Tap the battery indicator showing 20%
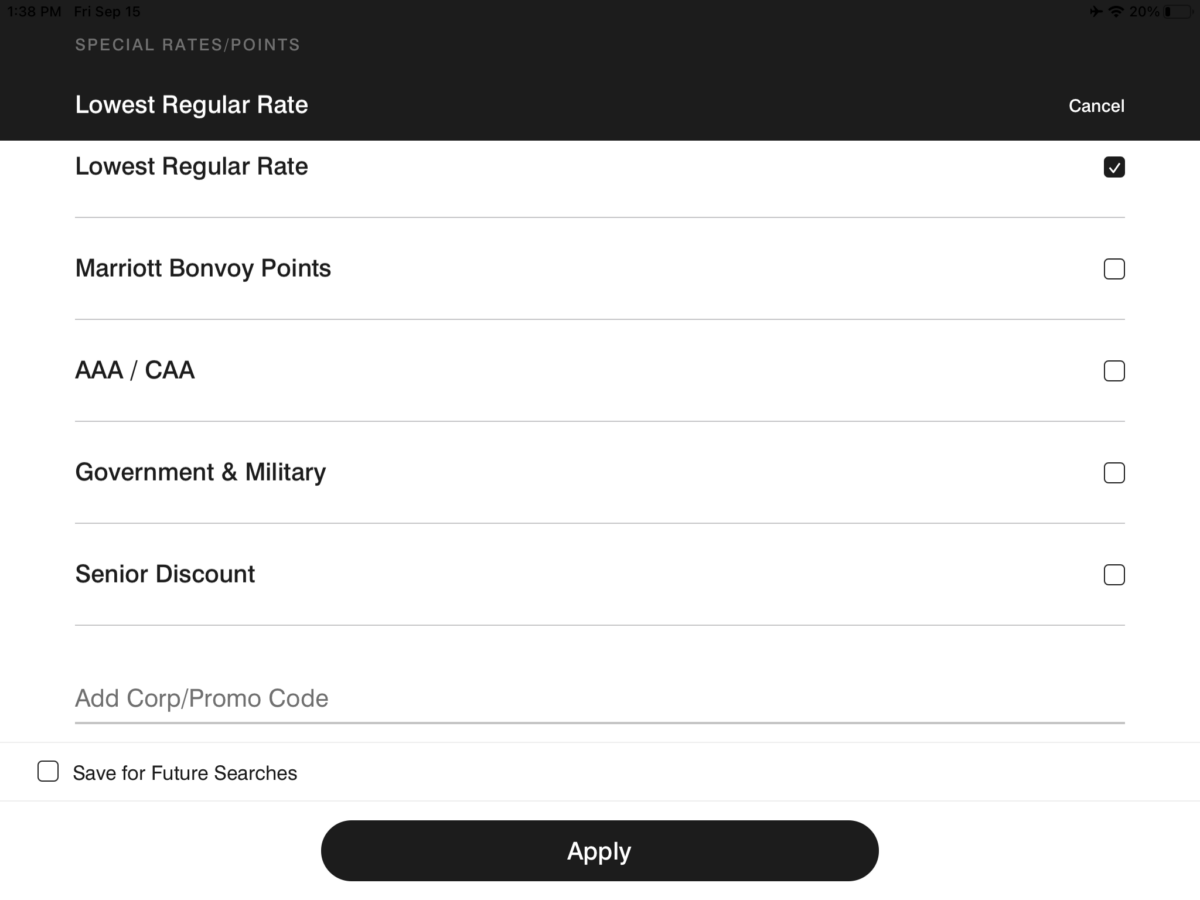This screenshot has height=900, width=1200. pyautogui.click(x=1164, y=11)
